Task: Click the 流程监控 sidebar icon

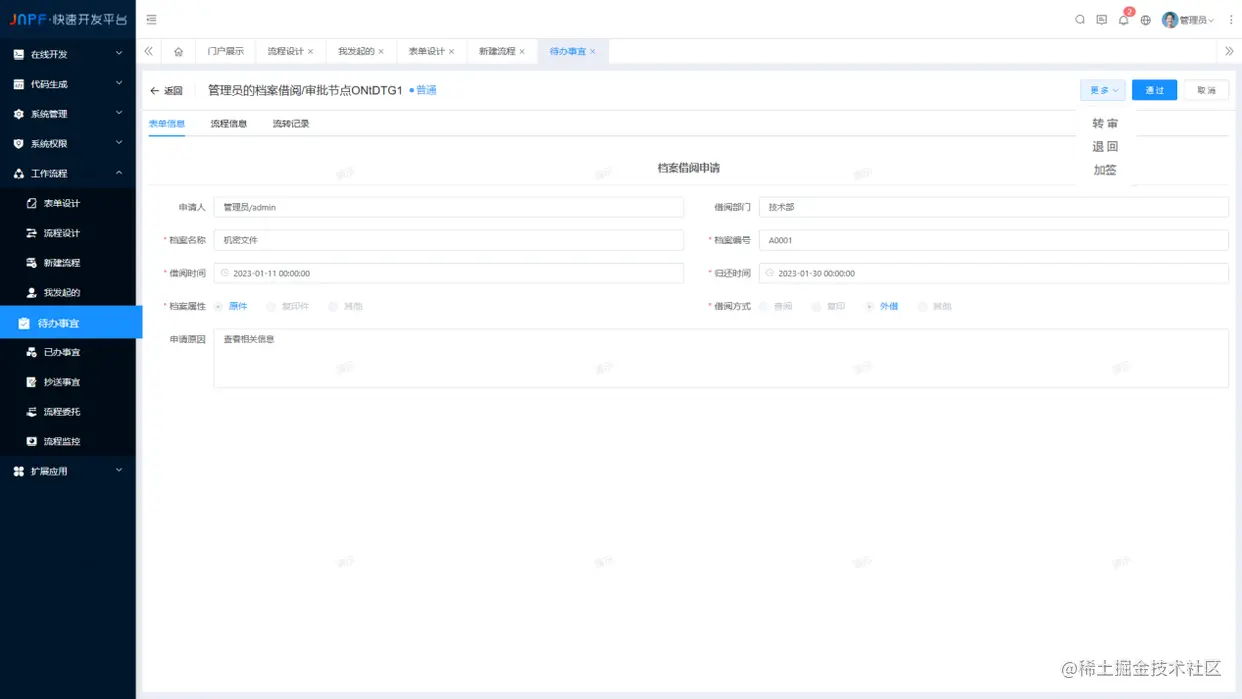Action: click(31, 441)
